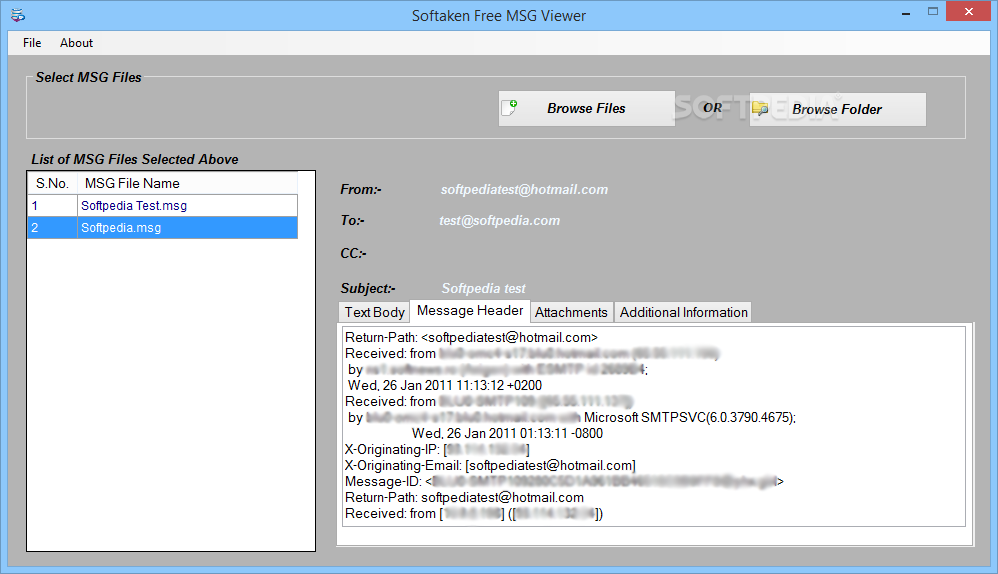
Task: Minimize the Softaken Free MSG Viewer window
Action: [906, 13]
